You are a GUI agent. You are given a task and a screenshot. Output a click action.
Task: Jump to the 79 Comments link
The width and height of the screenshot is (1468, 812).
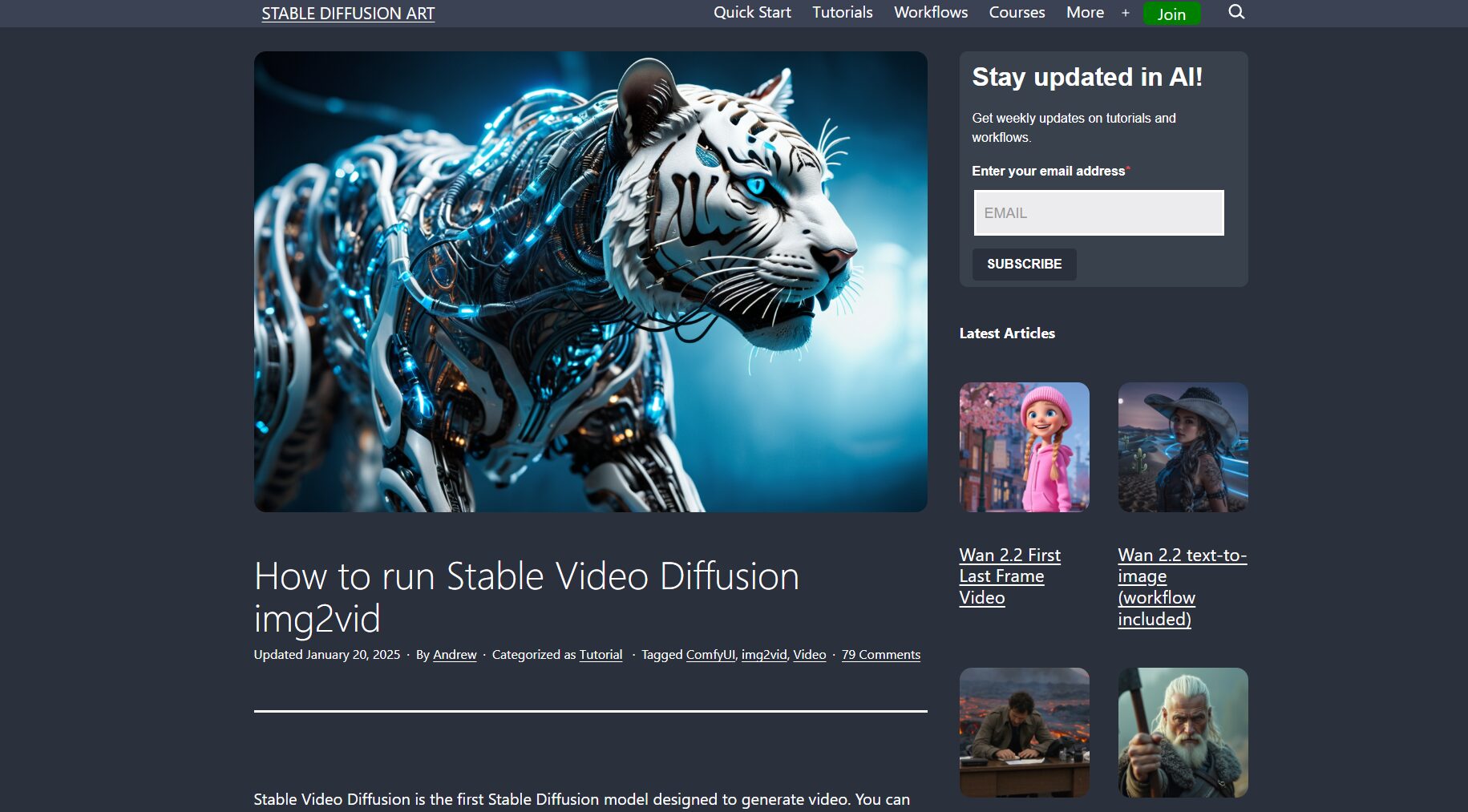880,655
